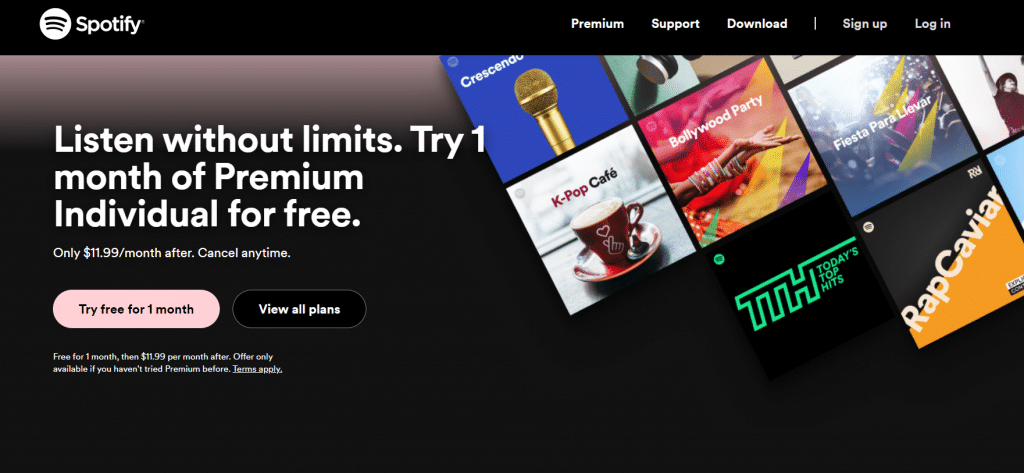Click the Log in link
This screenshot has height=473, width=1024.
click(933, 24)
